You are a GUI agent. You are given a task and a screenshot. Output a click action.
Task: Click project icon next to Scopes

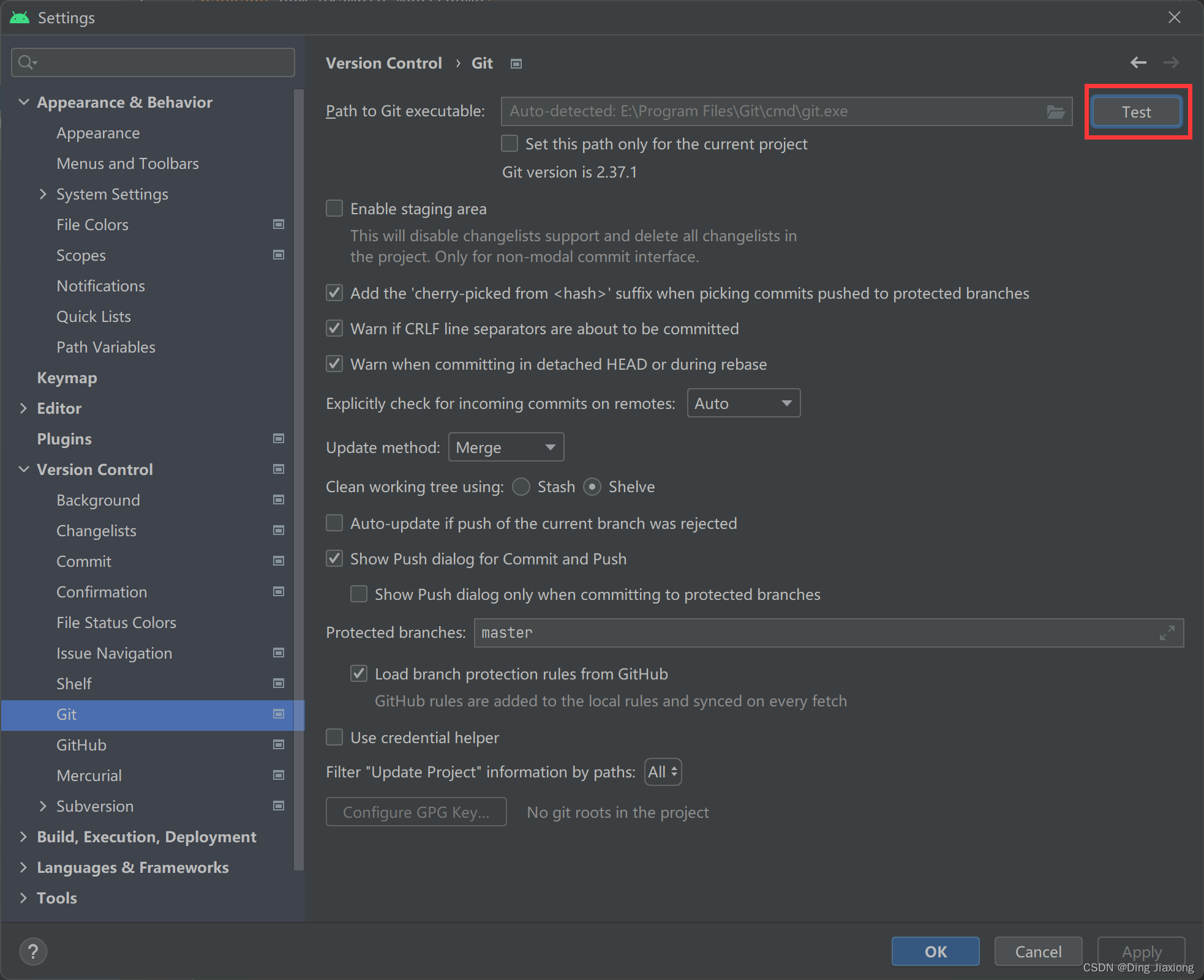[279, 255]
